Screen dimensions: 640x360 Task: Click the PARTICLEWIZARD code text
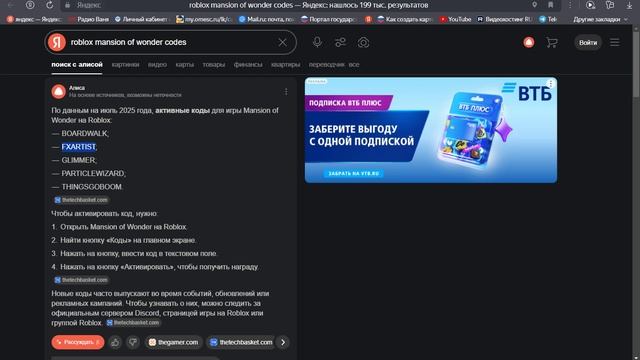[x=93, y=173]
